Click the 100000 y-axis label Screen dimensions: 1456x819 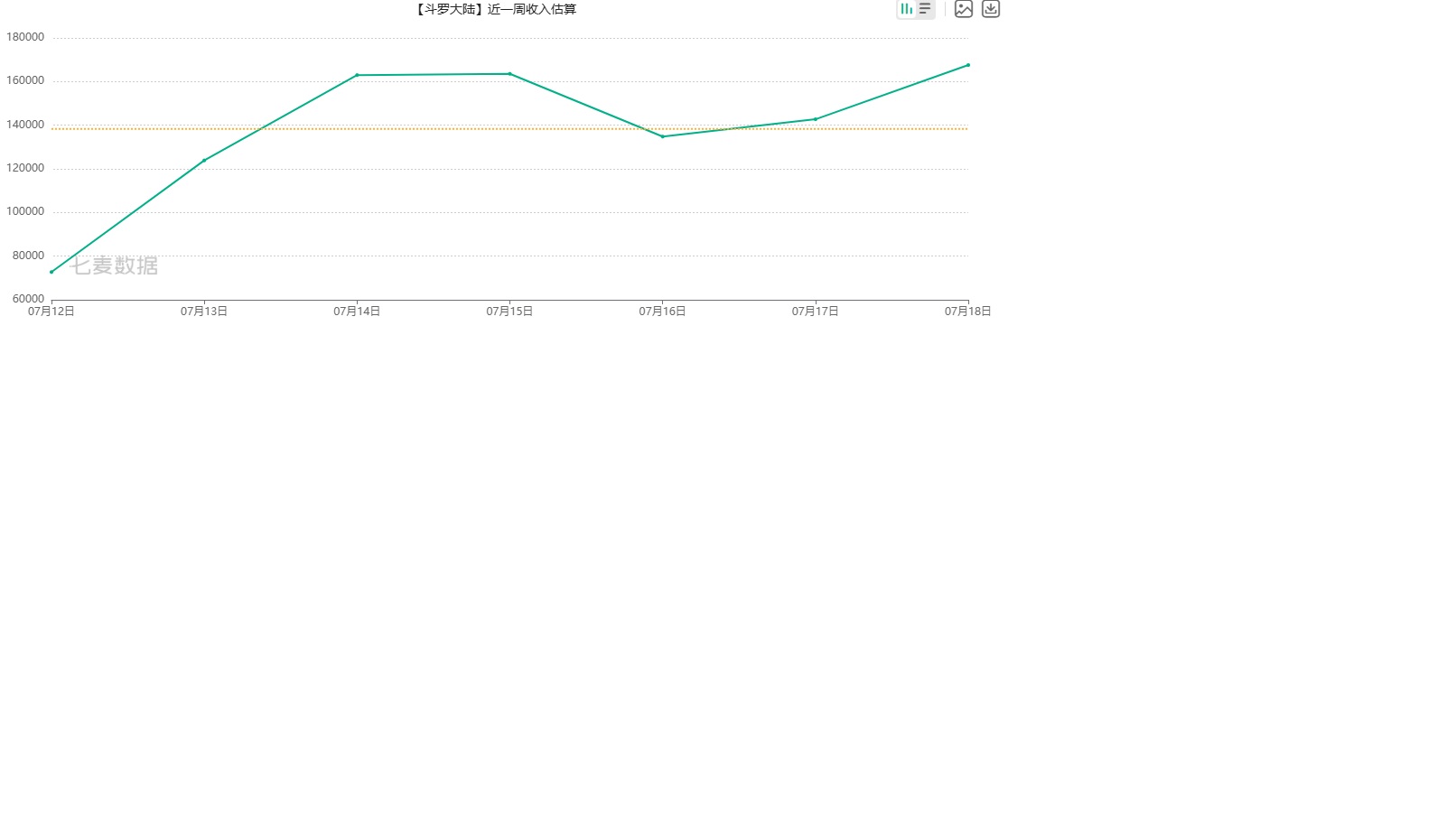click(x=25, y=211)
